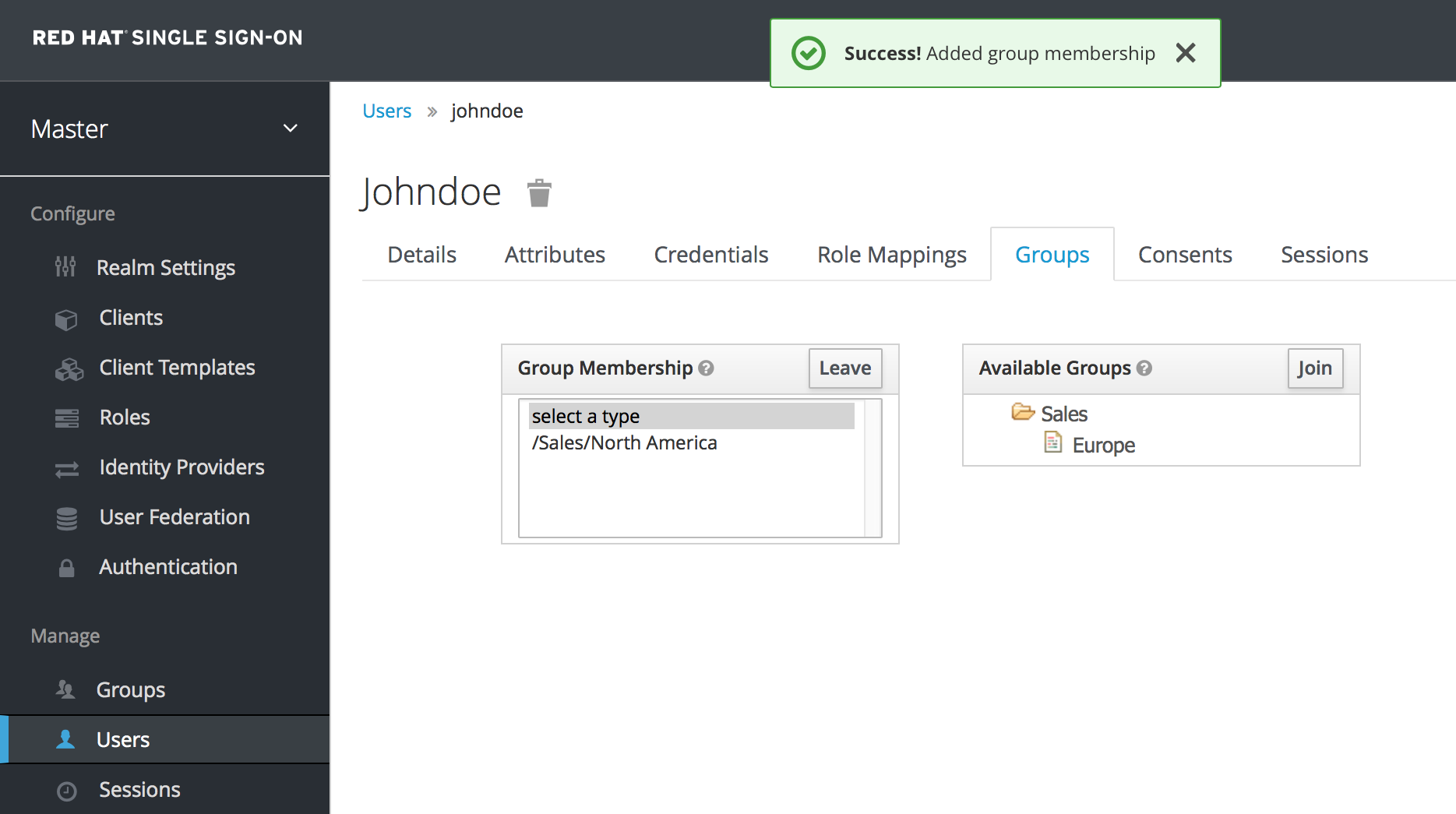Click the Authentication lock icon
1456x814 pixels.
[67, 568]
